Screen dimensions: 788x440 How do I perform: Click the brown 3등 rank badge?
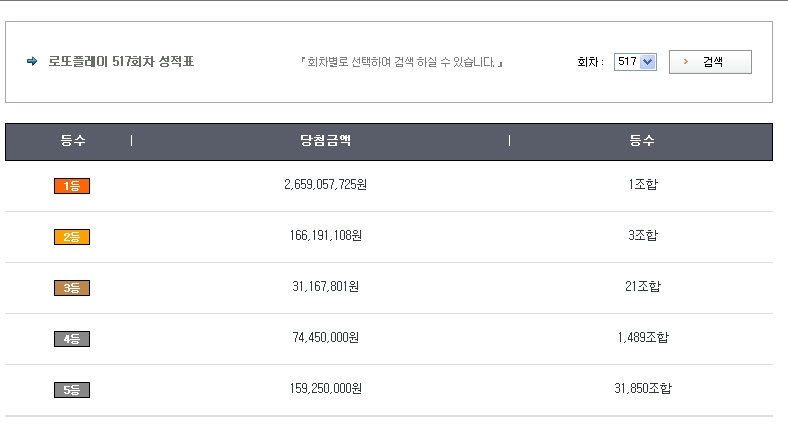tap(72, 288)
